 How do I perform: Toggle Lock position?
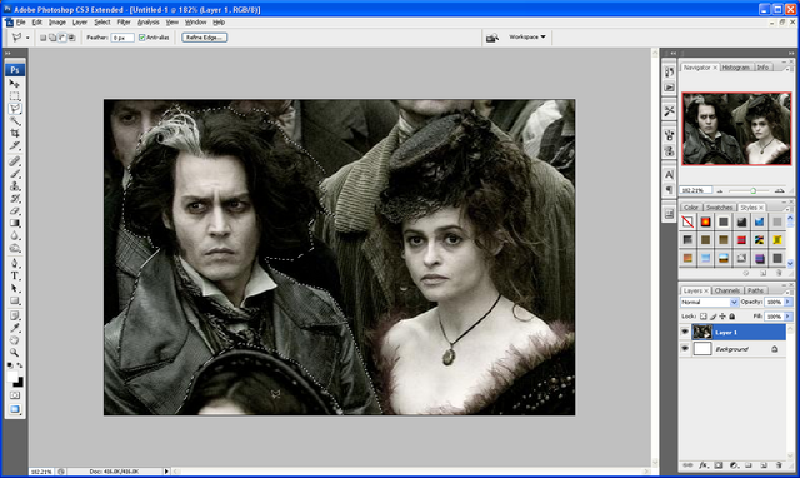pos(722,316)
